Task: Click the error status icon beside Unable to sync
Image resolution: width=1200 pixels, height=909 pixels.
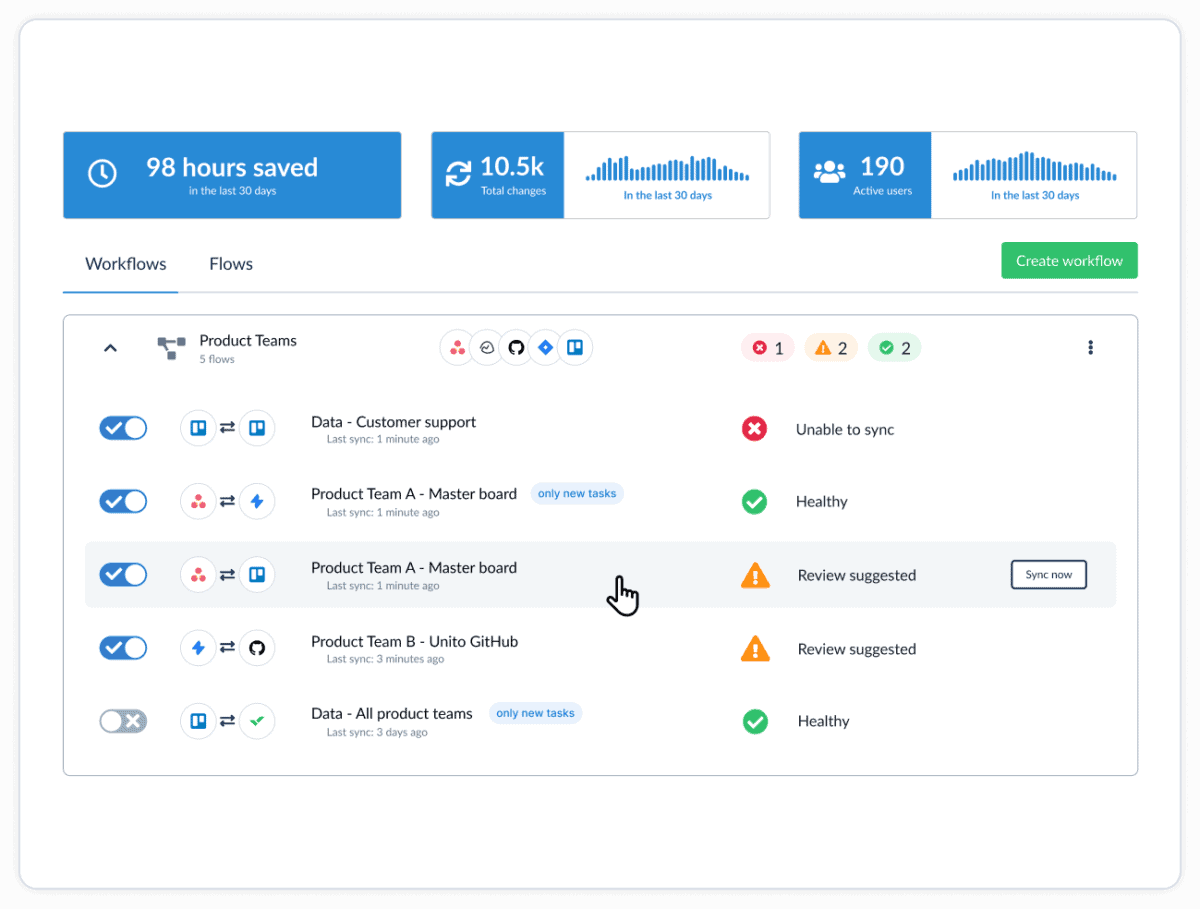Action: pos(755,428)
